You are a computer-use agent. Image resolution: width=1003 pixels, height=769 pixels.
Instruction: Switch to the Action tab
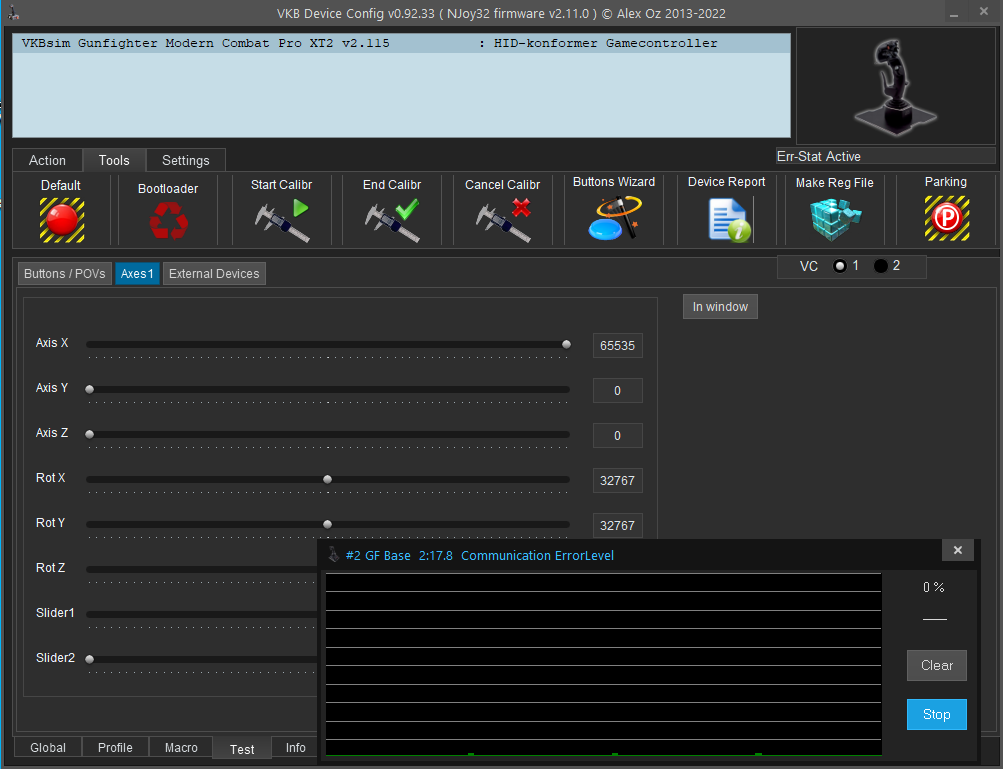click(47, 161)
